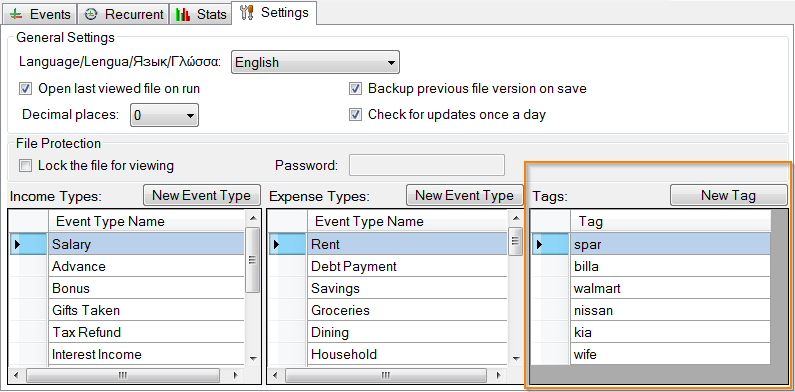
Task: Click the Events plus-minus icon
Action: pyautogui.click(x=16, y=14)
